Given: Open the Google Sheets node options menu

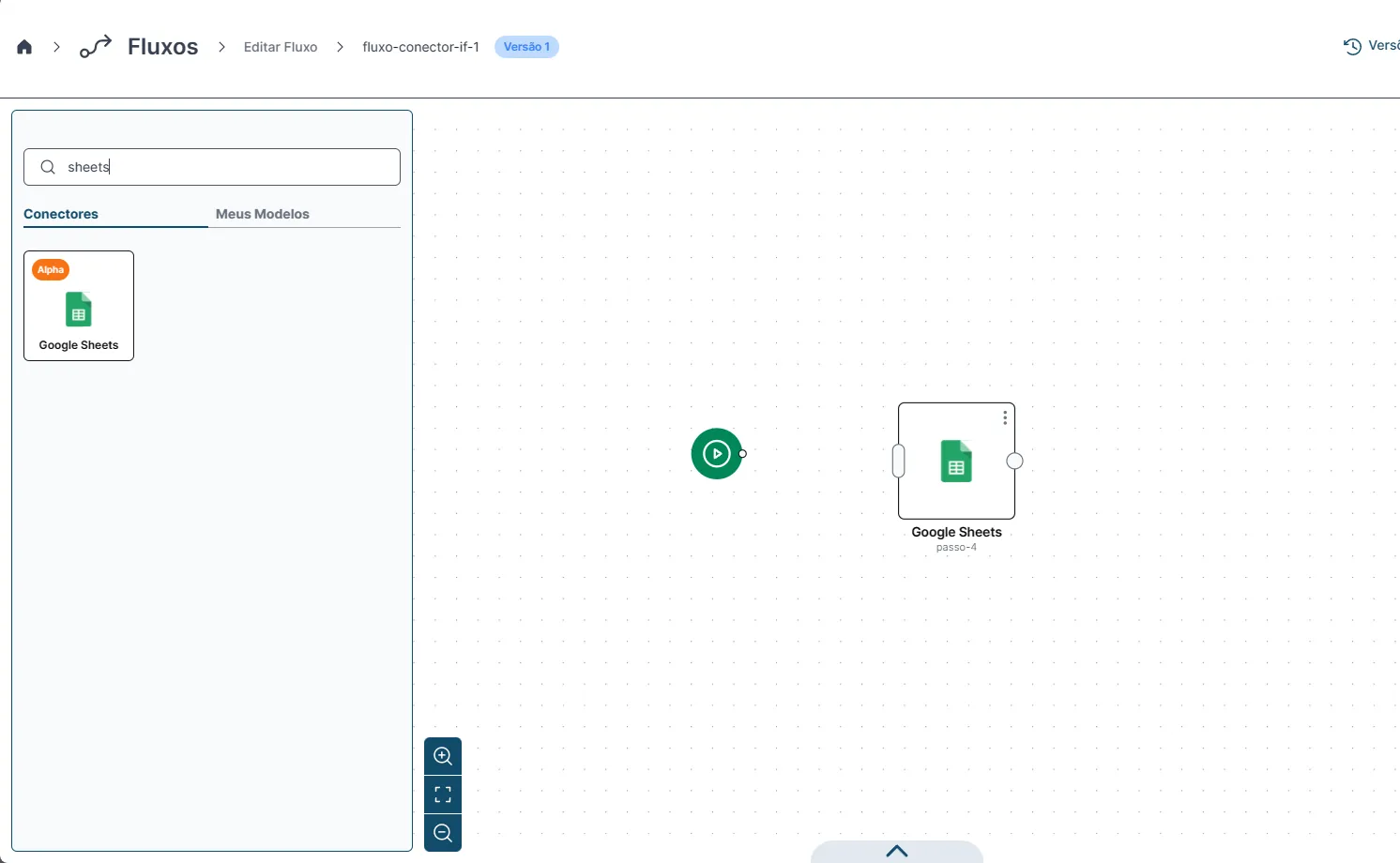Looking at the screenshot, I should point(1005,417).
